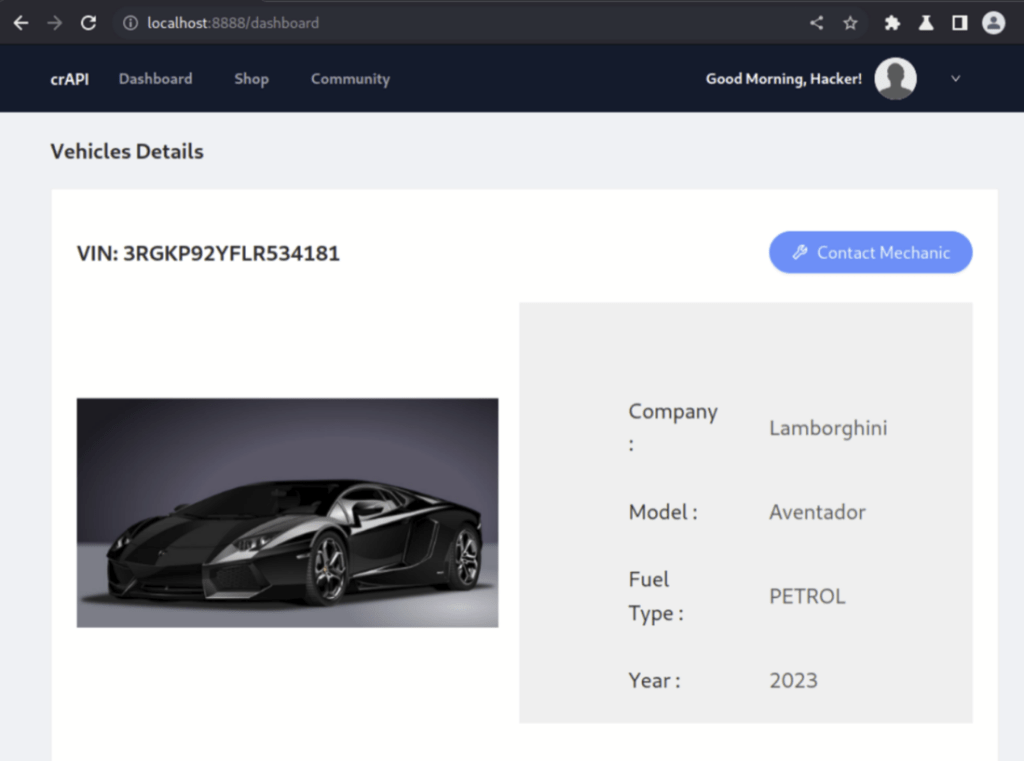The width and height of the screenshot is (1024, 761).
Task: View site information icon in address bar
Action: click(130, 23)
